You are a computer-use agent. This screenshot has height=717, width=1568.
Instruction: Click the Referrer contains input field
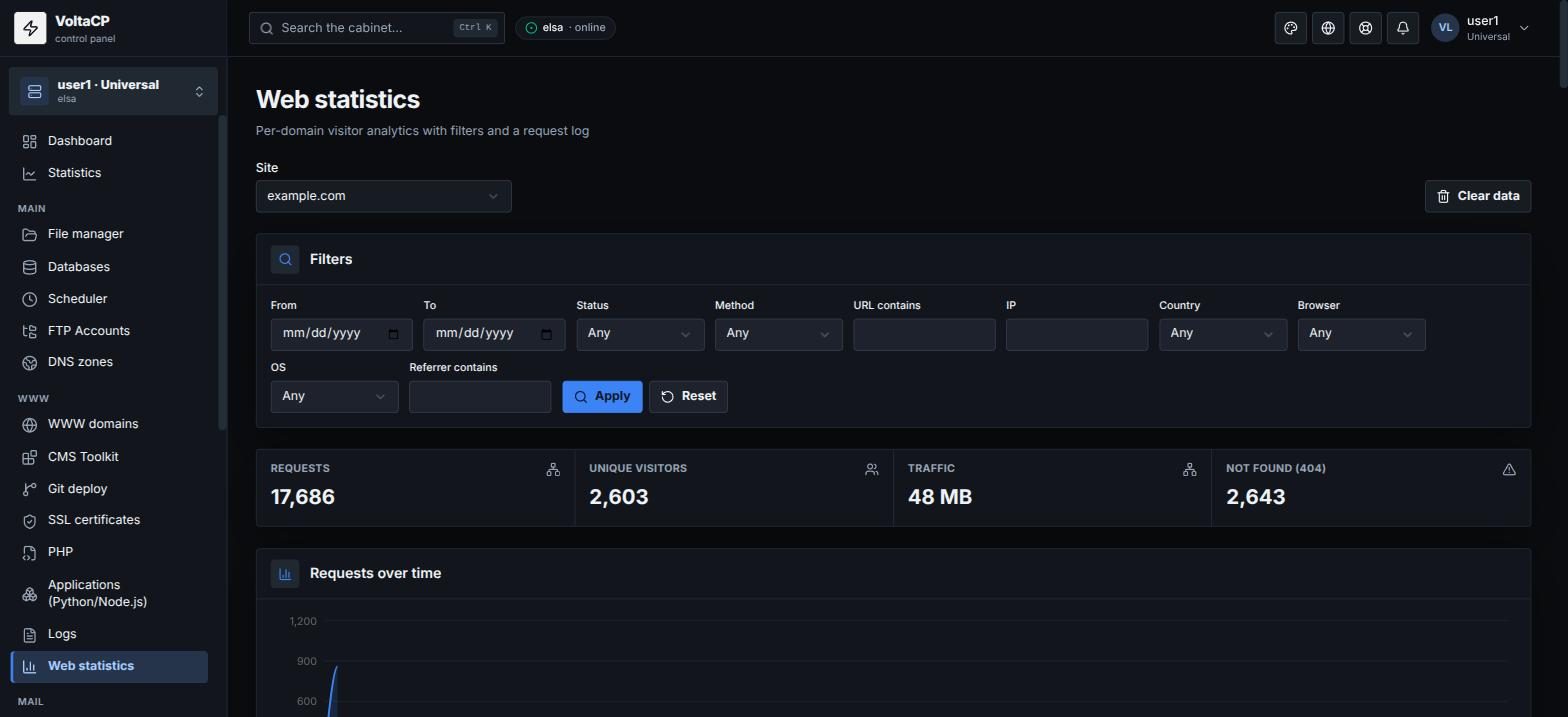(480, 396)
